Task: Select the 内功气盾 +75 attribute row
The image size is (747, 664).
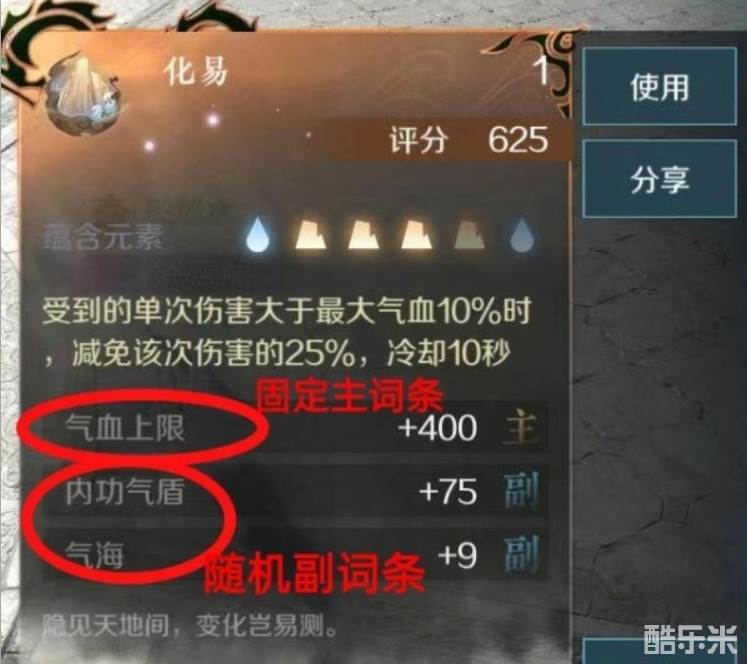Action: point(295,491)
